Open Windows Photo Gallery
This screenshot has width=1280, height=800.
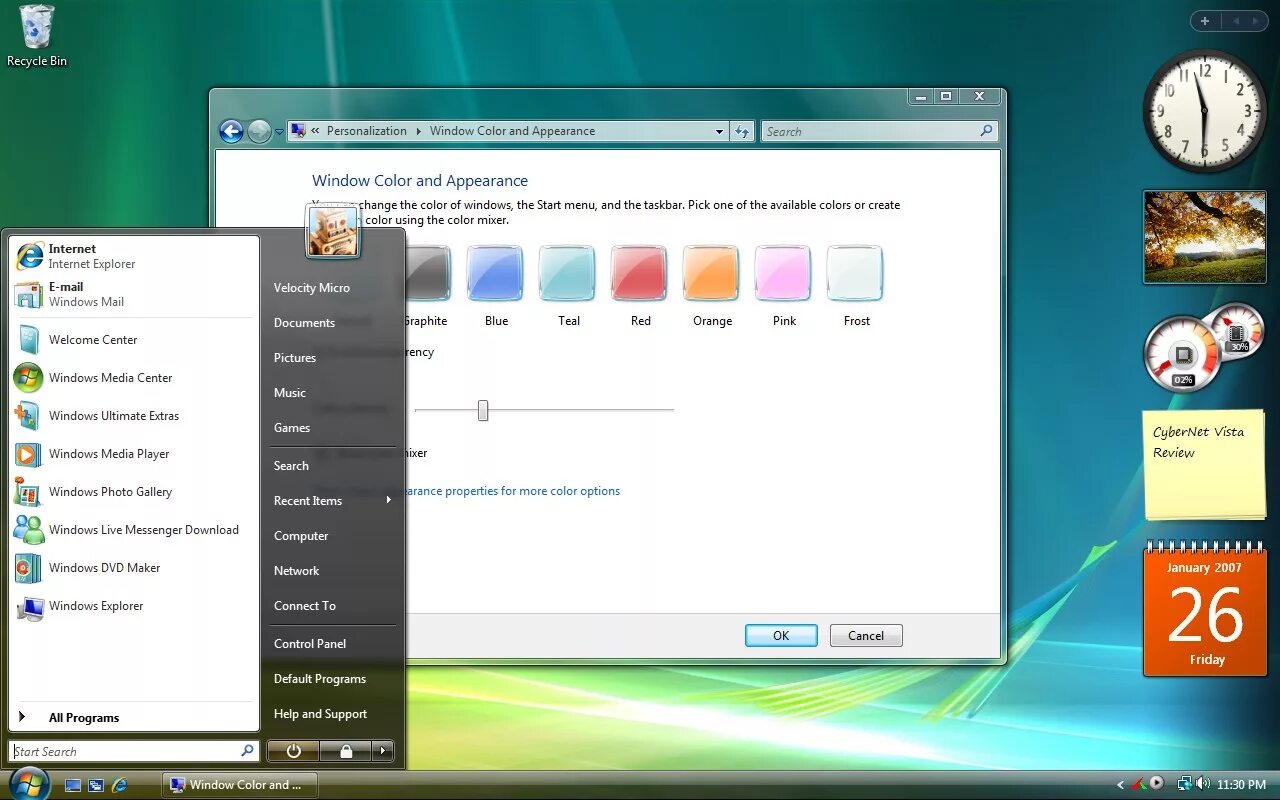pyautogui.click(x=134, y=492)
